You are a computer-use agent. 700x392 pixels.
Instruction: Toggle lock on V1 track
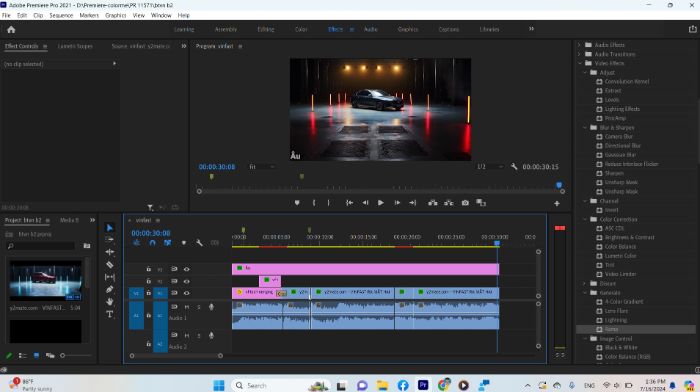pos(148,293)
